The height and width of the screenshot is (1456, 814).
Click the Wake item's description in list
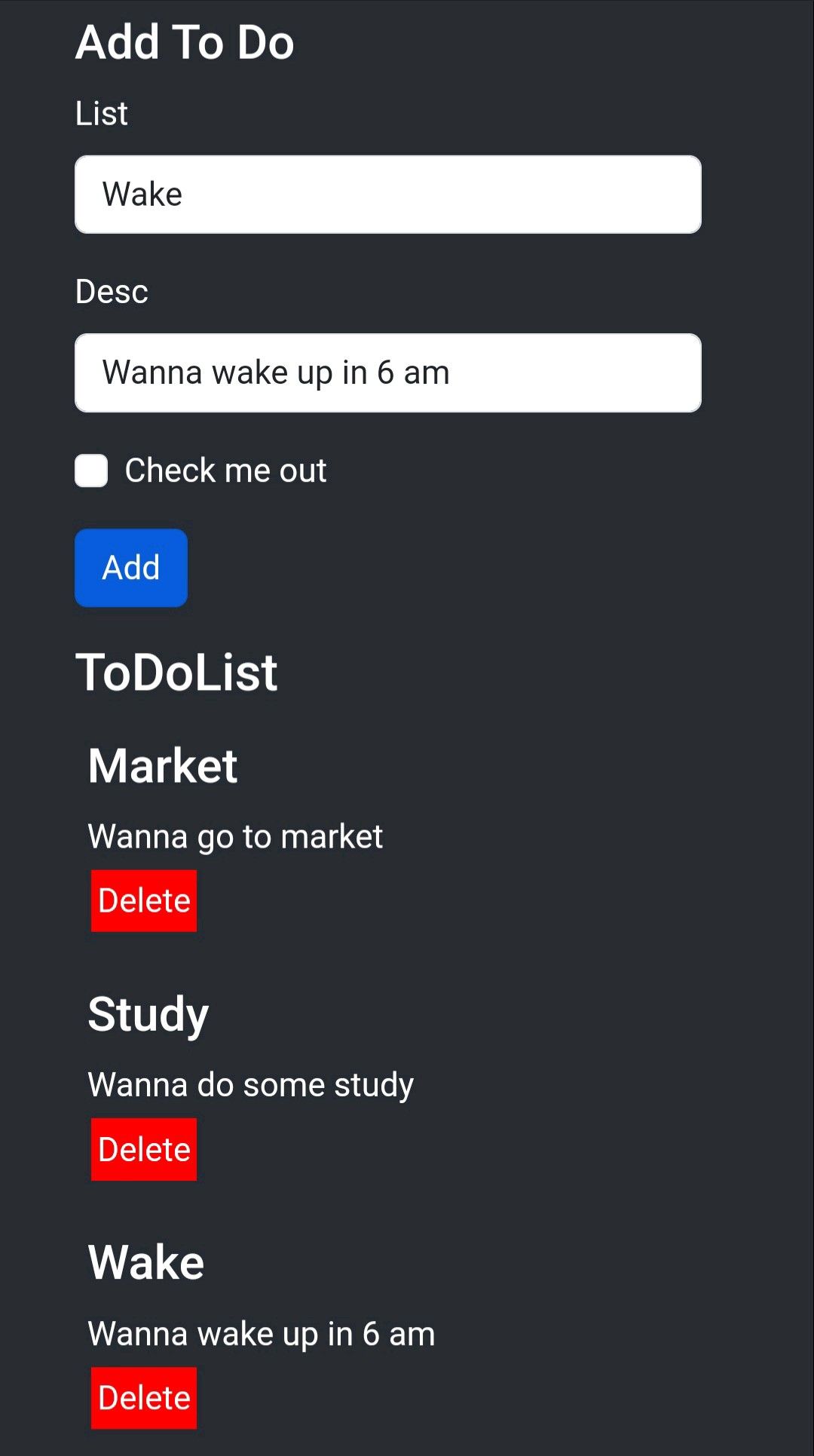click(x=262, y=1334)
